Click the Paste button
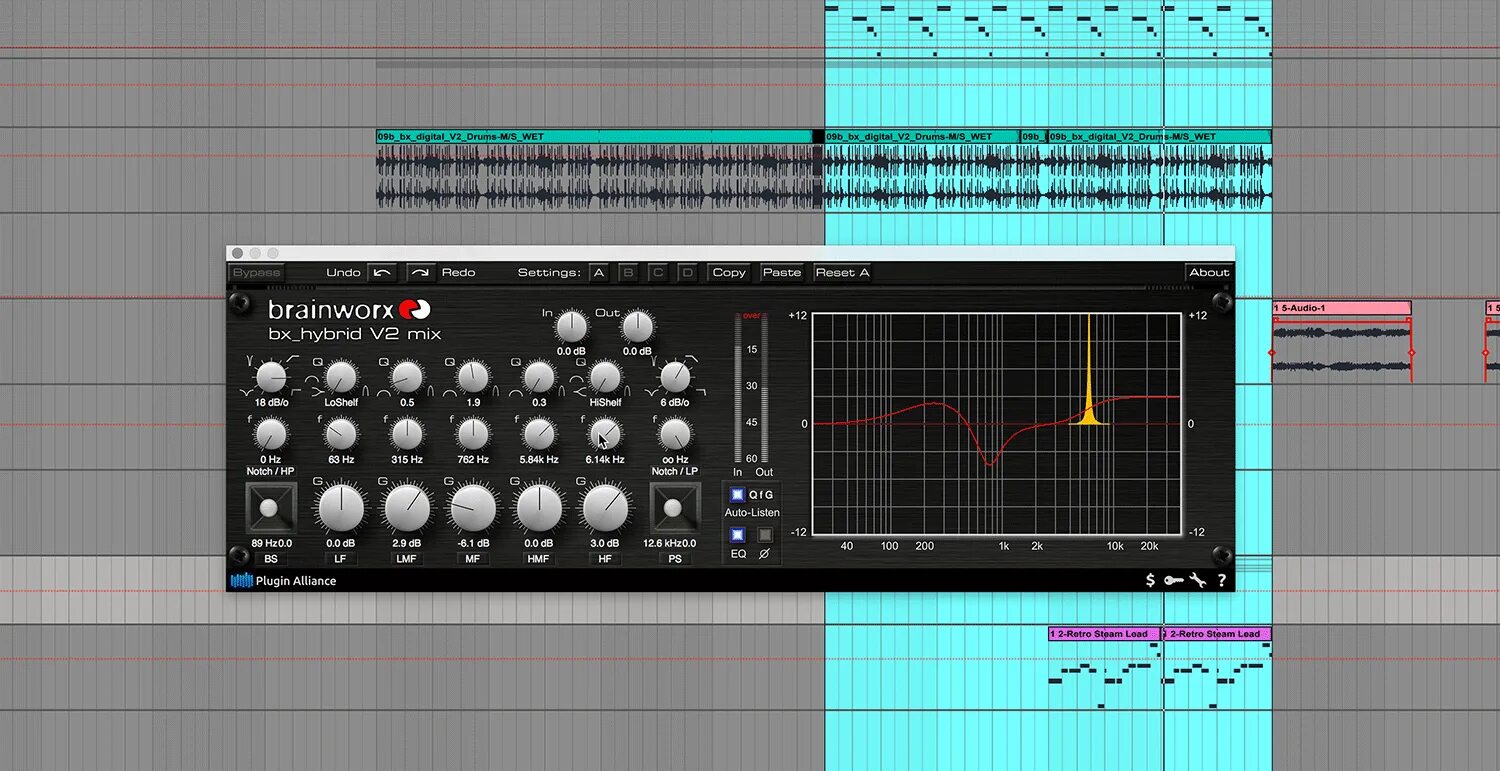1500x771 pixels. tap(782, 272)
